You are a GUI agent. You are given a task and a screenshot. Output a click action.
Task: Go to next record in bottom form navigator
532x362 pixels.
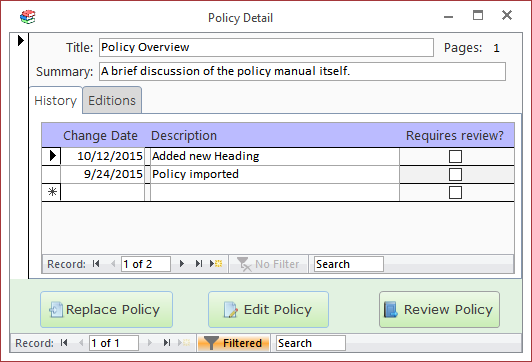pyautogui.click(x=150, y=343)
